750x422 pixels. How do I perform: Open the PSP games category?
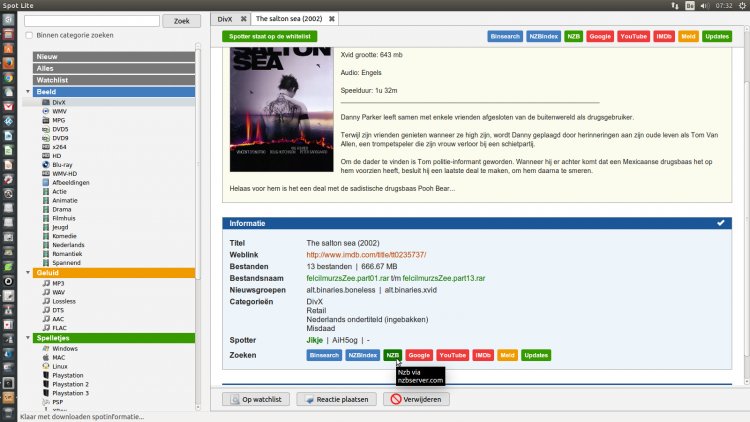(x=53, y=402)
